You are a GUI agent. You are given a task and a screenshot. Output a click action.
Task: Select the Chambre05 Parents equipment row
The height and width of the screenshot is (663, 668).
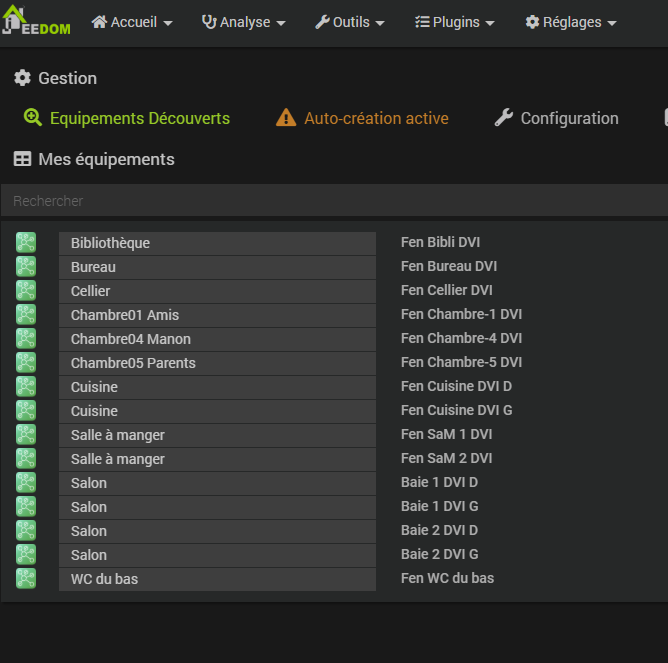click(x=217, y=363)
